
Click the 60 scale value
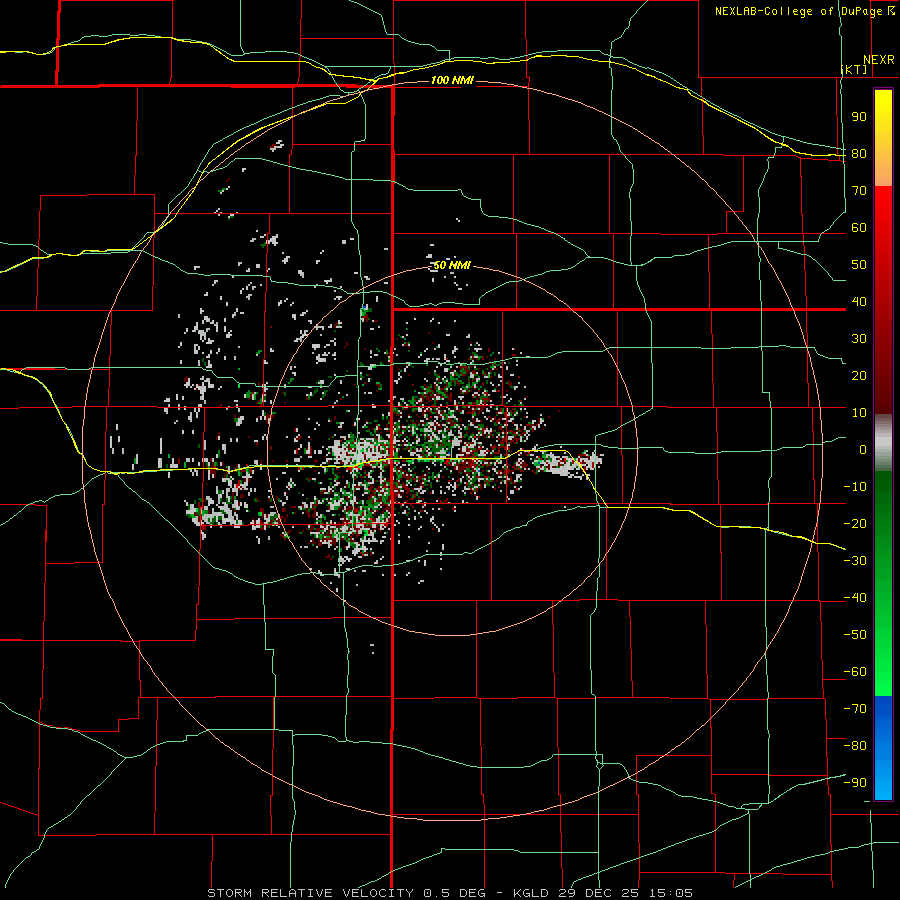[x=859, y=227]
